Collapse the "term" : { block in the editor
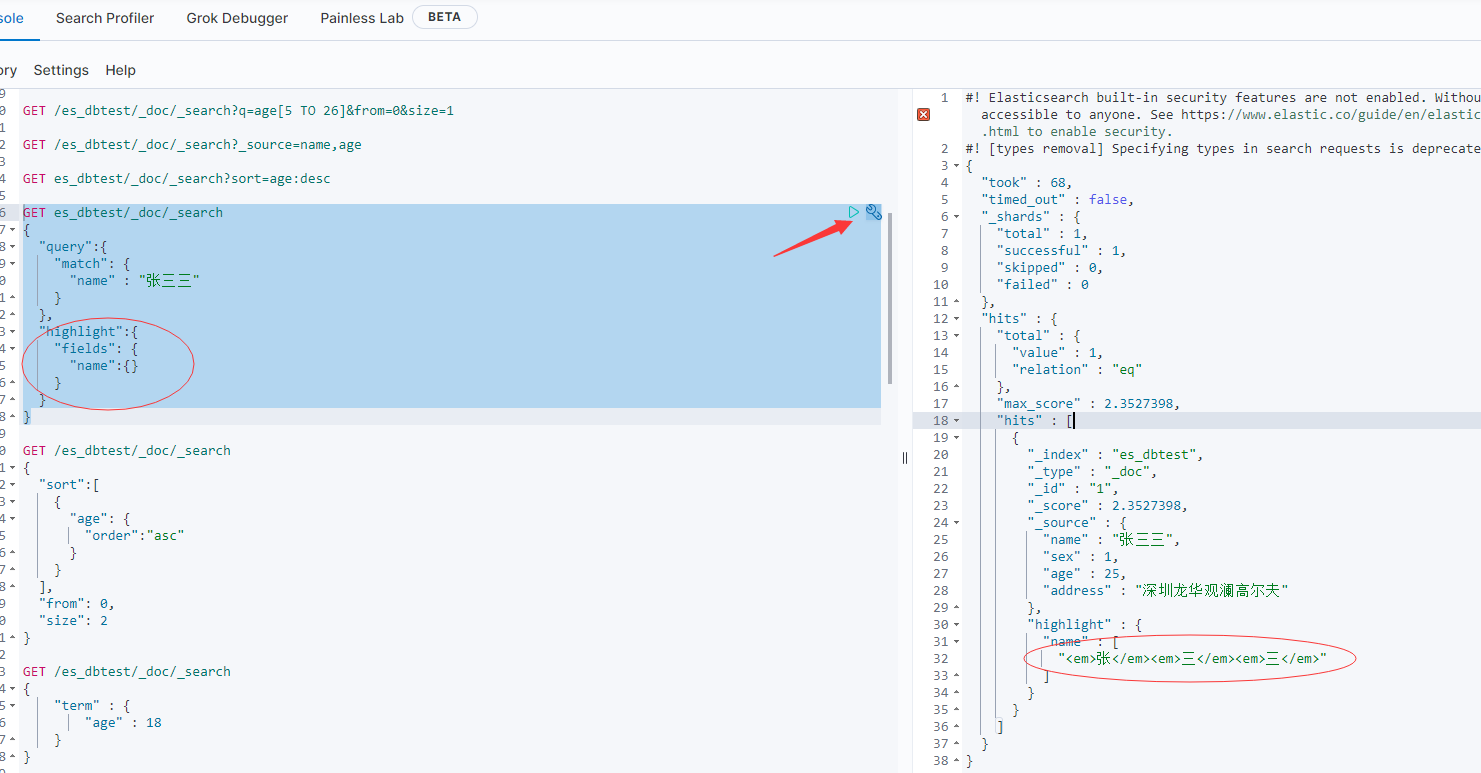The width and height of the screenshot is (1481, 773). coord(11,705)
